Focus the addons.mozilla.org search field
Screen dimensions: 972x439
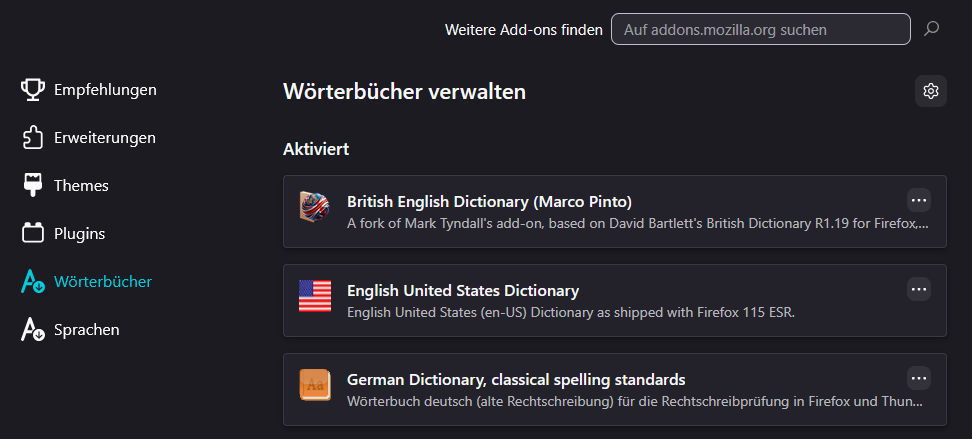[760, 29]
